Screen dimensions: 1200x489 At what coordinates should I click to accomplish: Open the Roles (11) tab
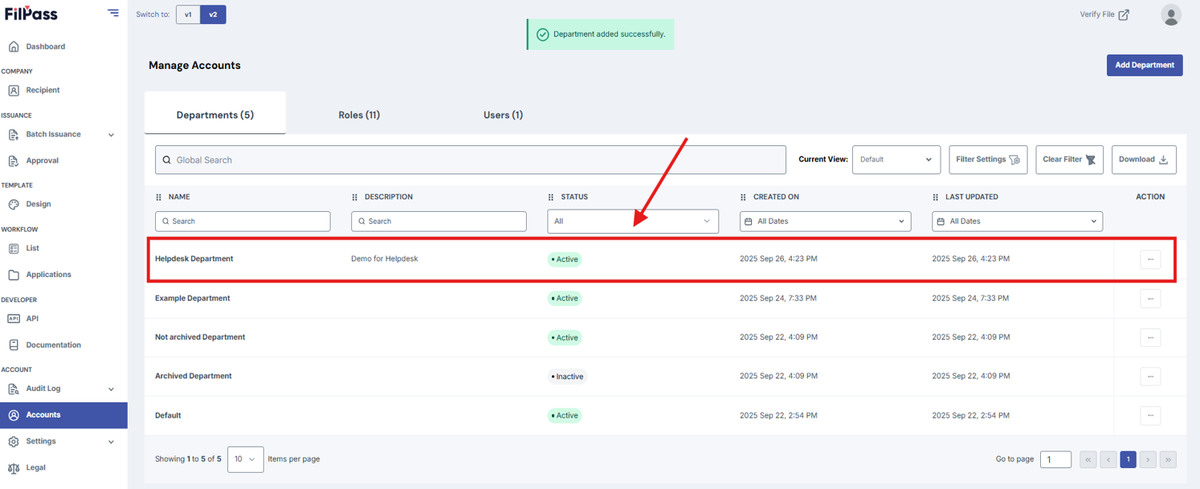359,115
